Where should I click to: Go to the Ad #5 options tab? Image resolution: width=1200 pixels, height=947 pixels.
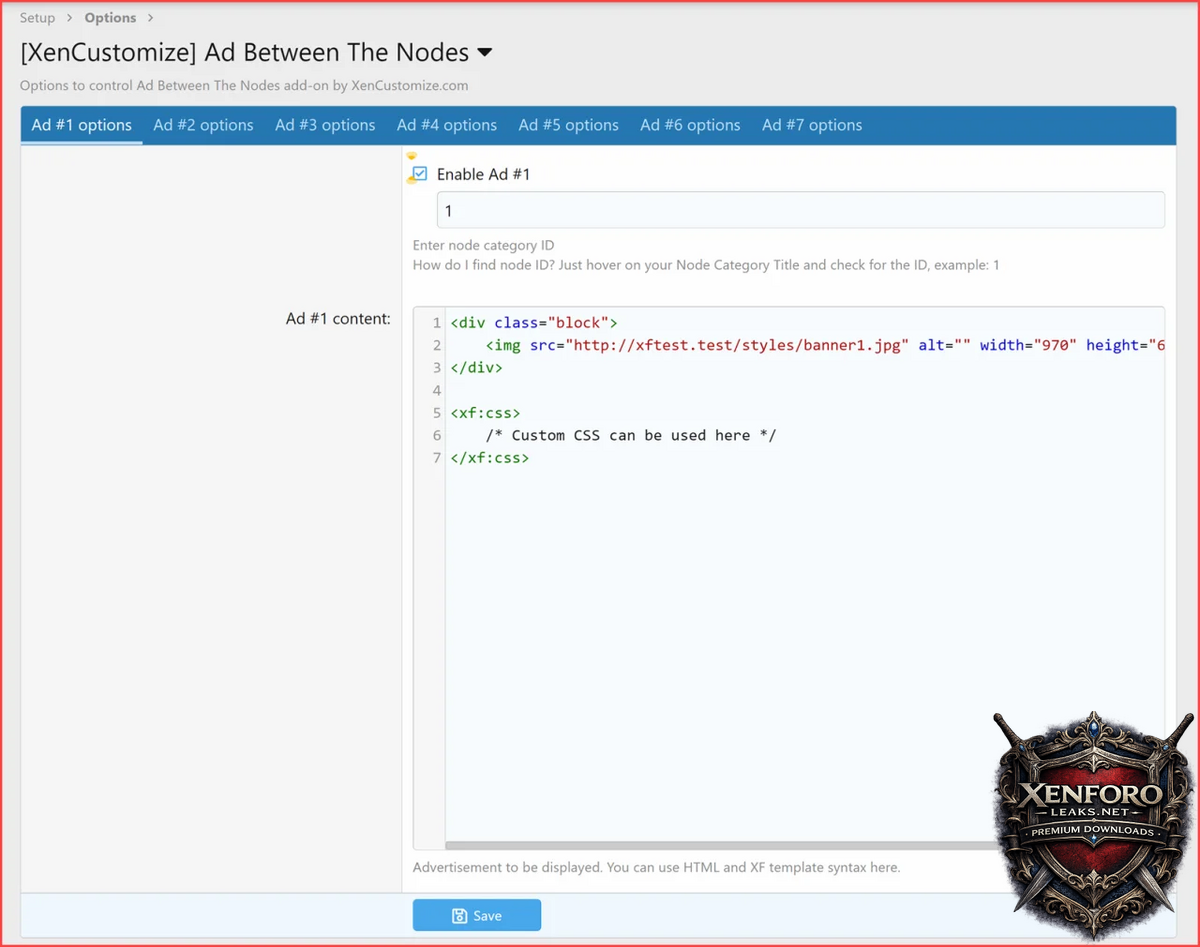pos(568,125)
